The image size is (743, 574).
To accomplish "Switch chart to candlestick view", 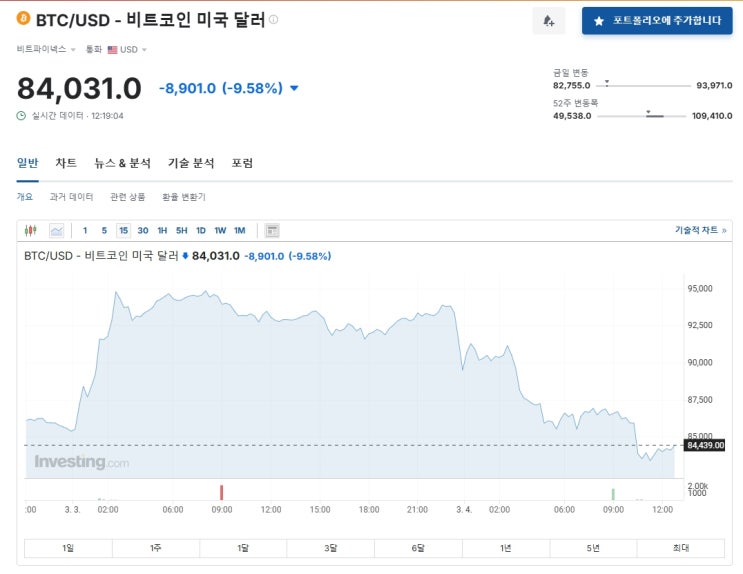I will (x=31, y=230).
